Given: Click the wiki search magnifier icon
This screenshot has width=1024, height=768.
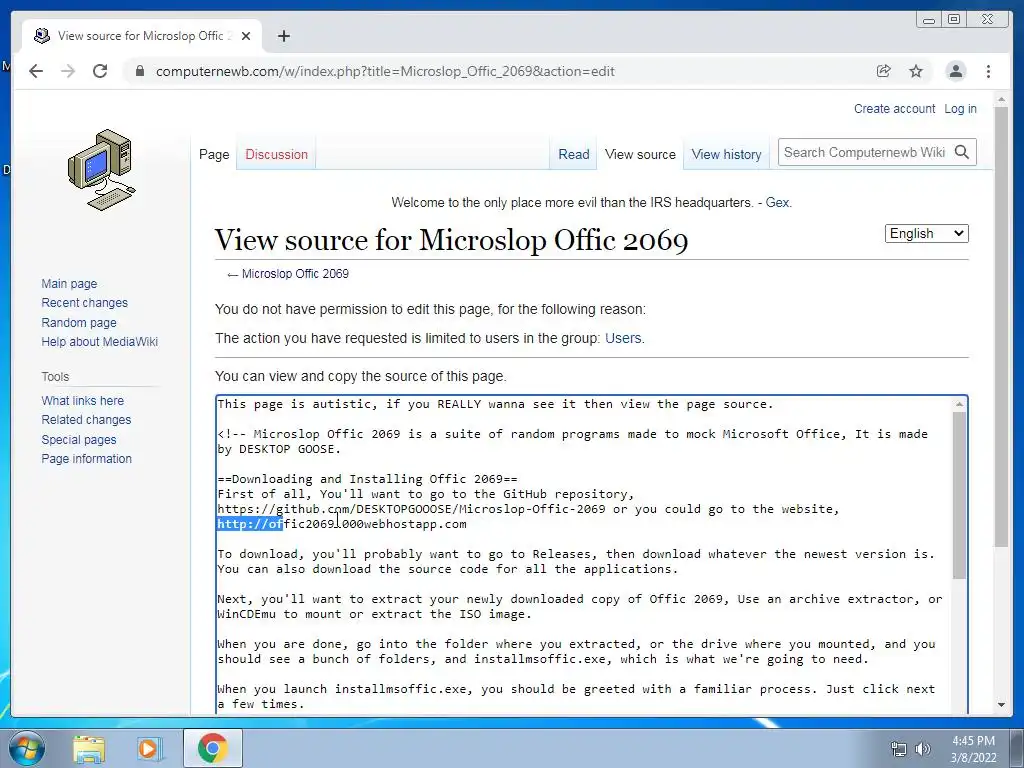Looking at the screenshot, I should [962, 152].
